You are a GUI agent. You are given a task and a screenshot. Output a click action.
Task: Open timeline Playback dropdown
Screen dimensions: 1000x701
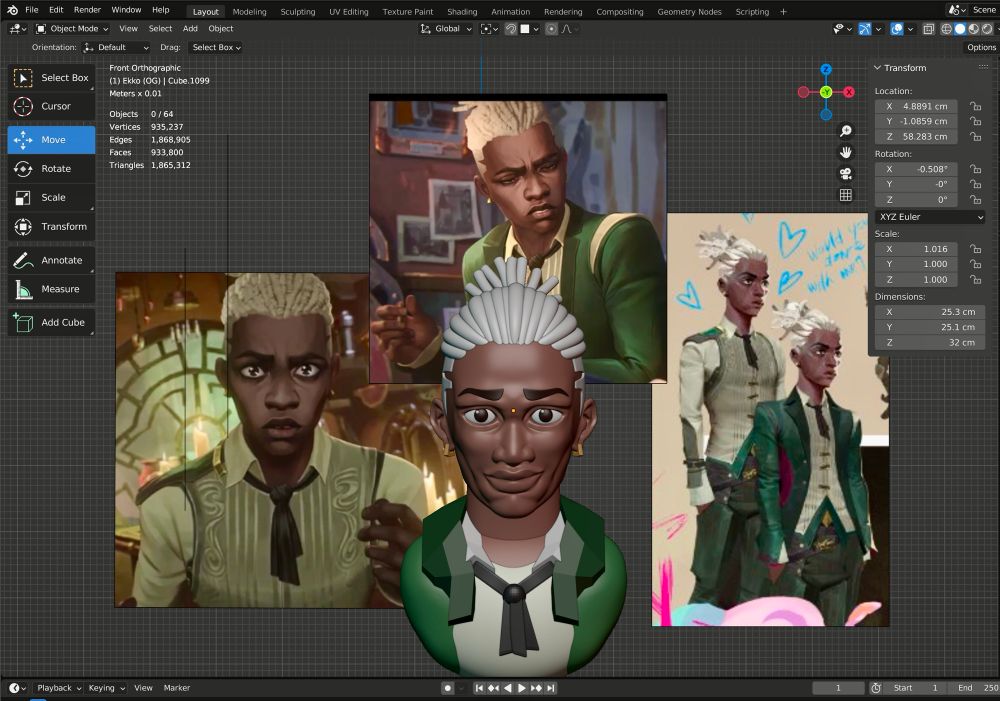[x=59, y=688]
